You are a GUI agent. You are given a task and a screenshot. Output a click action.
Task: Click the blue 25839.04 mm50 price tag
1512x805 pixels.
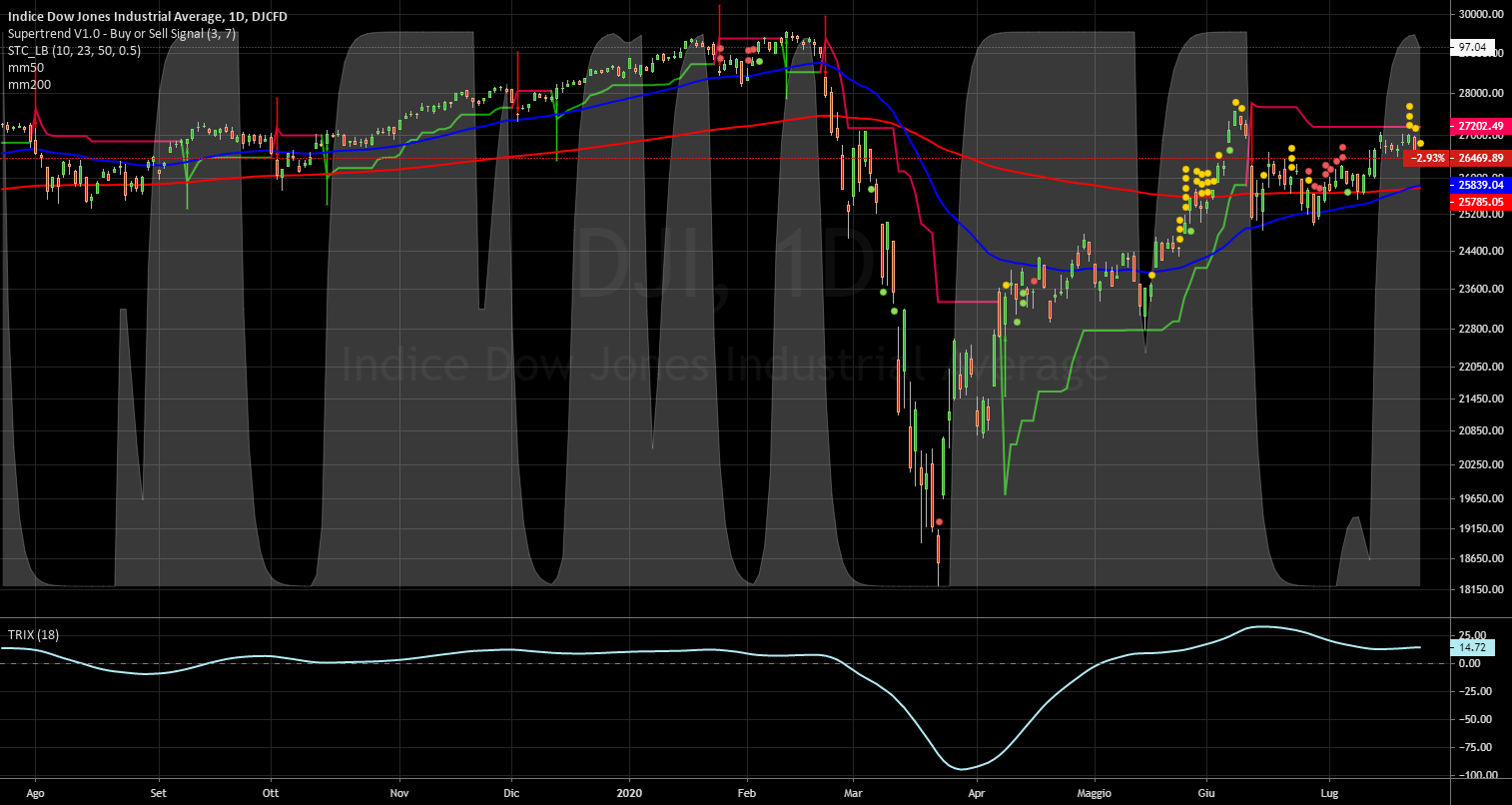1480,186
